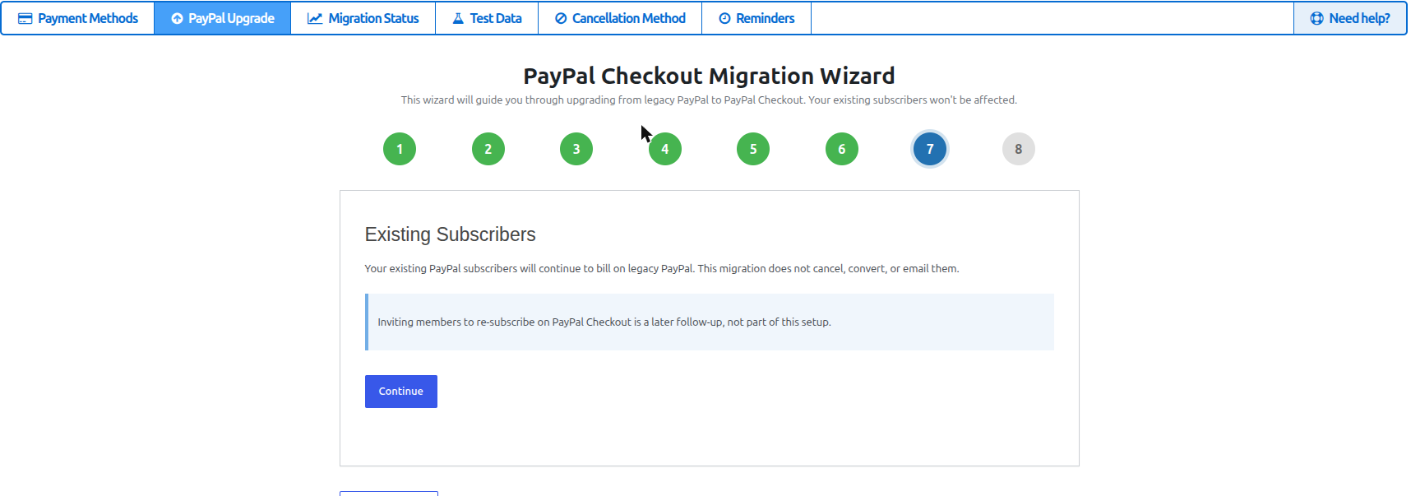Screen dimensions: 1411x496
Task: Go to the Cancellation Method tab
Action: point(620,18)
